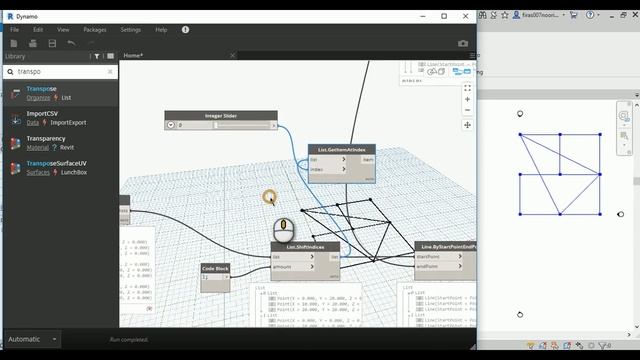This screenshot has width=640, height=360.
Task: Click the Surfaces link under TransposeSurfaceUV
Action: coord(38,172)
